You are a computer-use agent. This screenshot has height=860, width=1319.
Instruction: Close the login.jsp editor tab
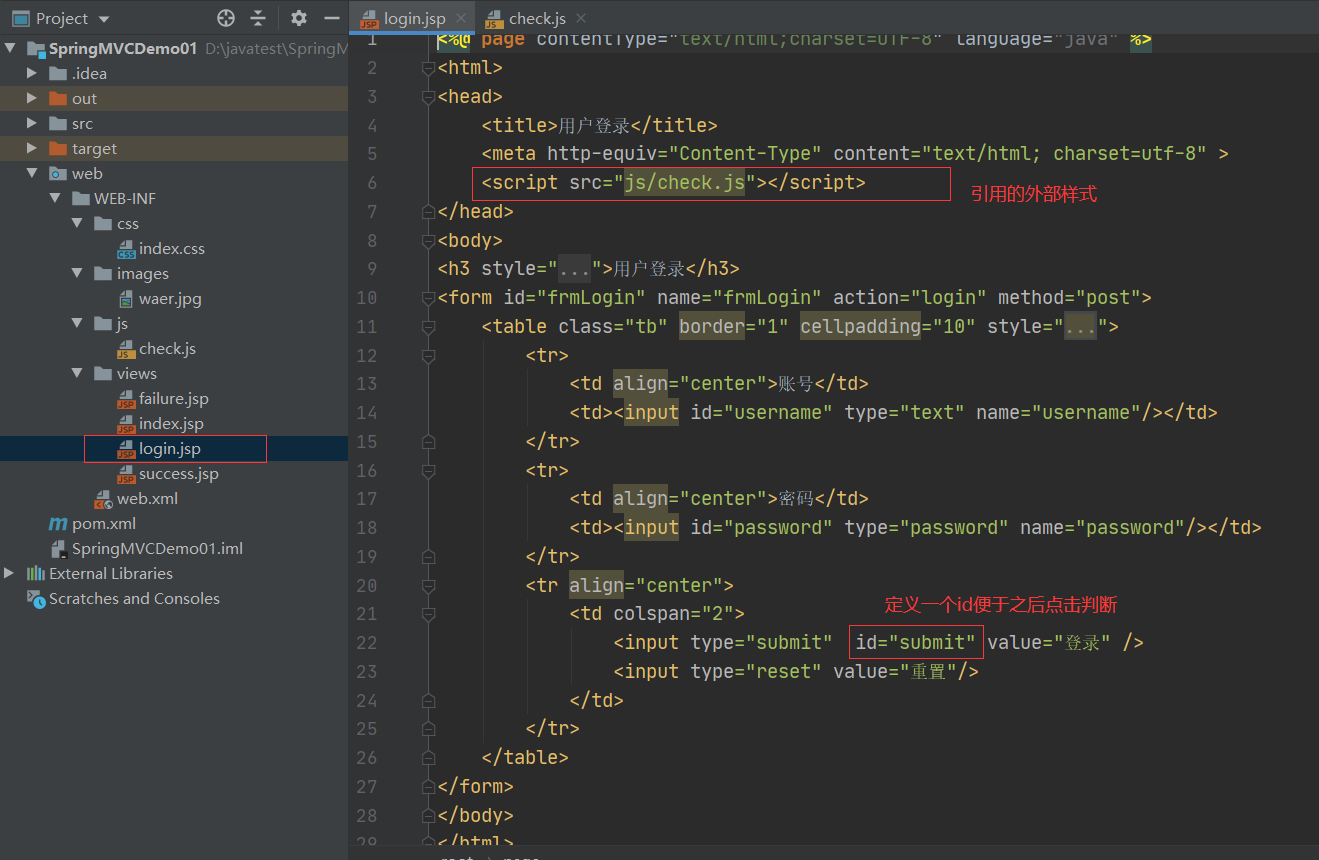pos(461,18)
